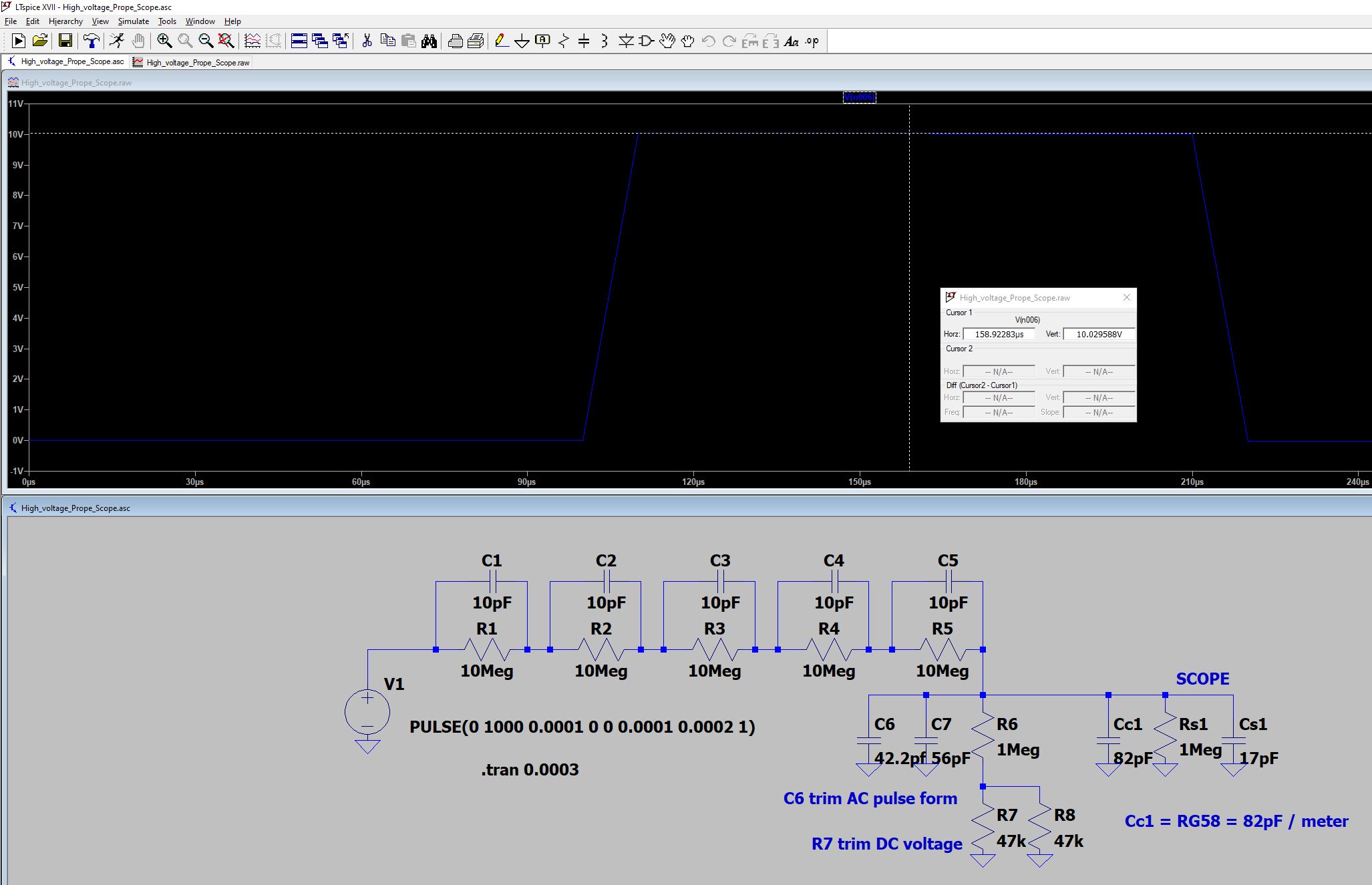
Task: Click the Horz value field in the cursor window
Action: tap(998, 334)
